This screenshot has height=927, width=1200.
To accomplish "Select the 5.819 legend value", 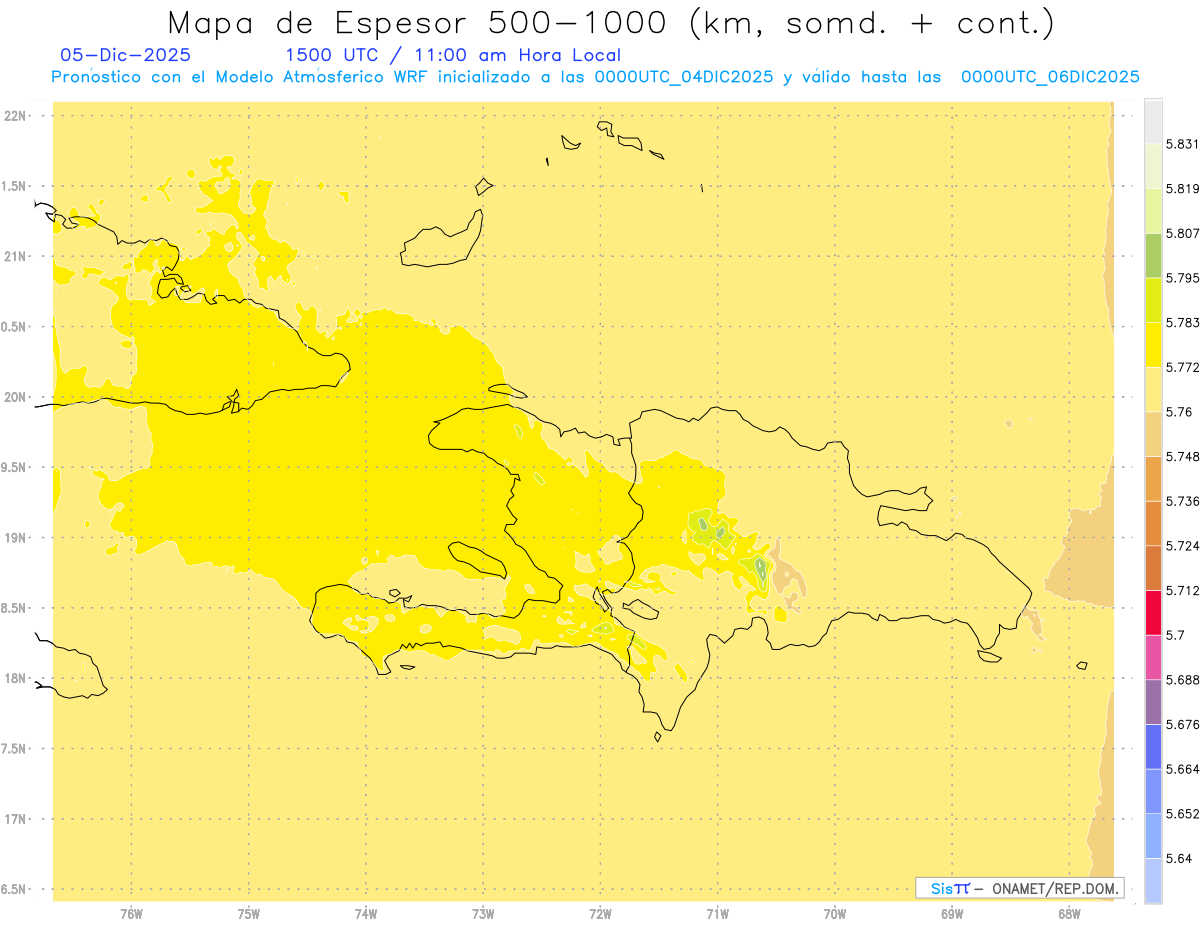I will (1182, 189).
